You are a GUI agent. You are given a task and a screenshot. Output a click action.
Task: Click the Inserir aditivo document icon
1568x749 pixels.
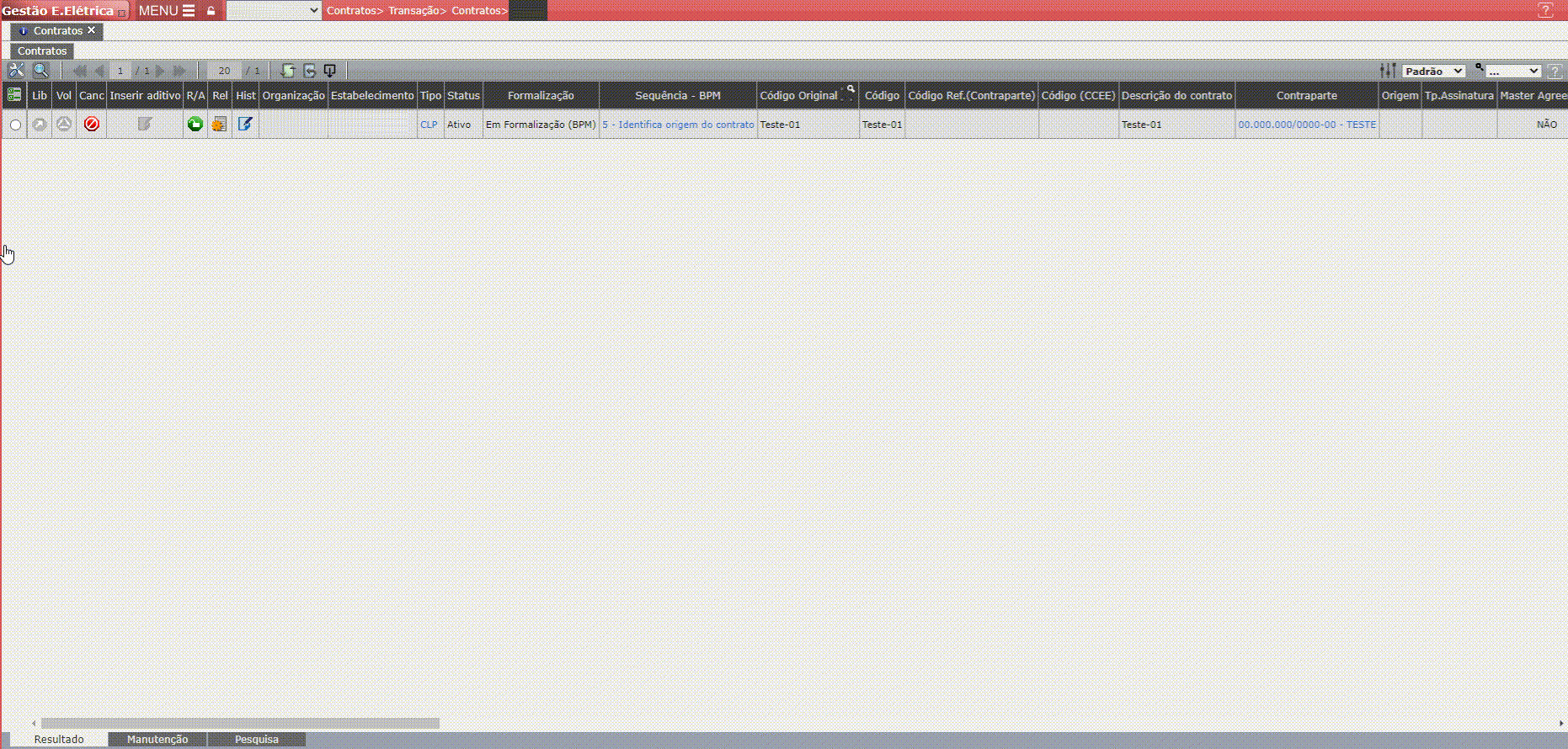click(x=145, y=125)
